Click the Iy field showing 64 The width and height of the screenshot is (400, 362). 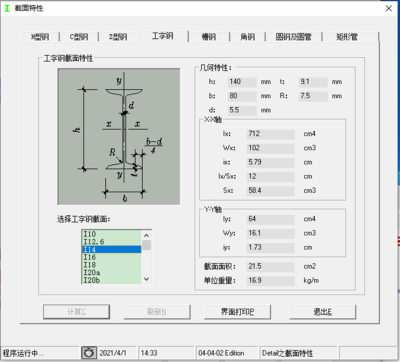[x=271, y=219]
